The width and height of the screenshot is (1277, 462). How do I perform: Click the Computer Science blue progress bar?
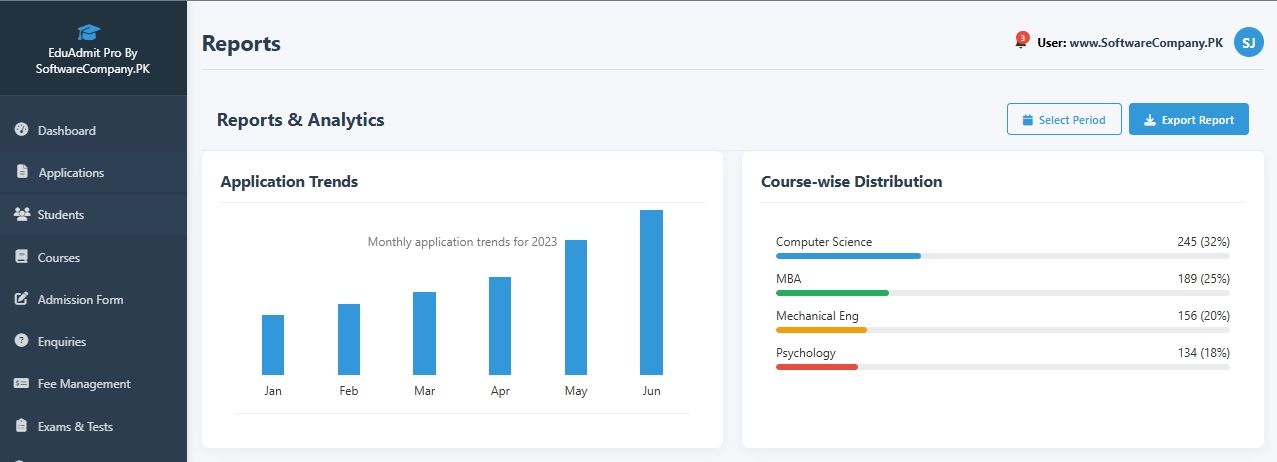848,256
